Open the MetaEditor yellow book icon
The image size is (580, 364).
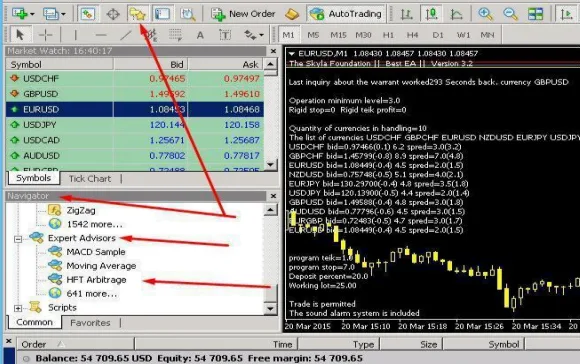coord(292,14)
